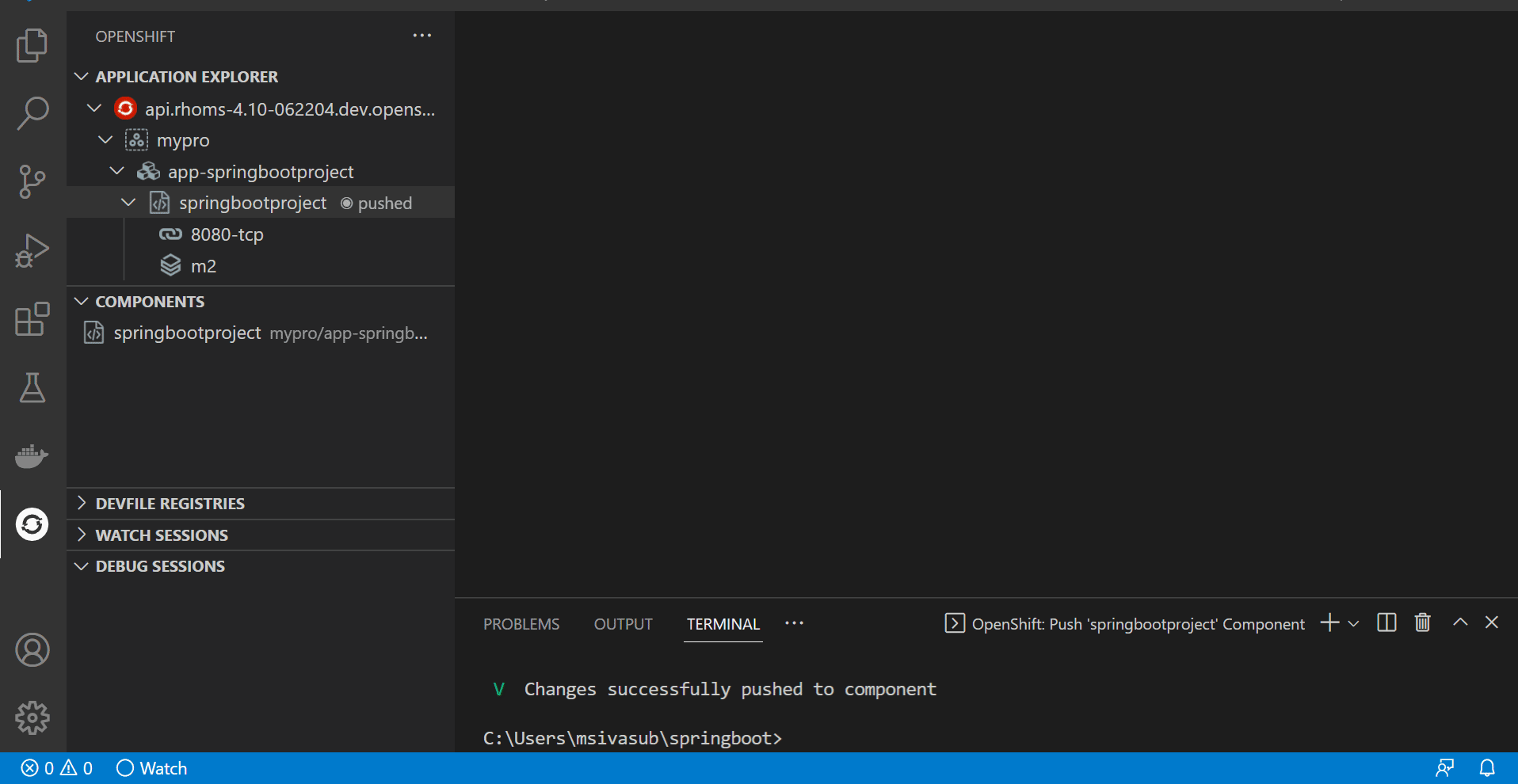Viewport: 1518px width, 784px height.
Task: Select the OpenShift activity bar icon
Action: 32,524
